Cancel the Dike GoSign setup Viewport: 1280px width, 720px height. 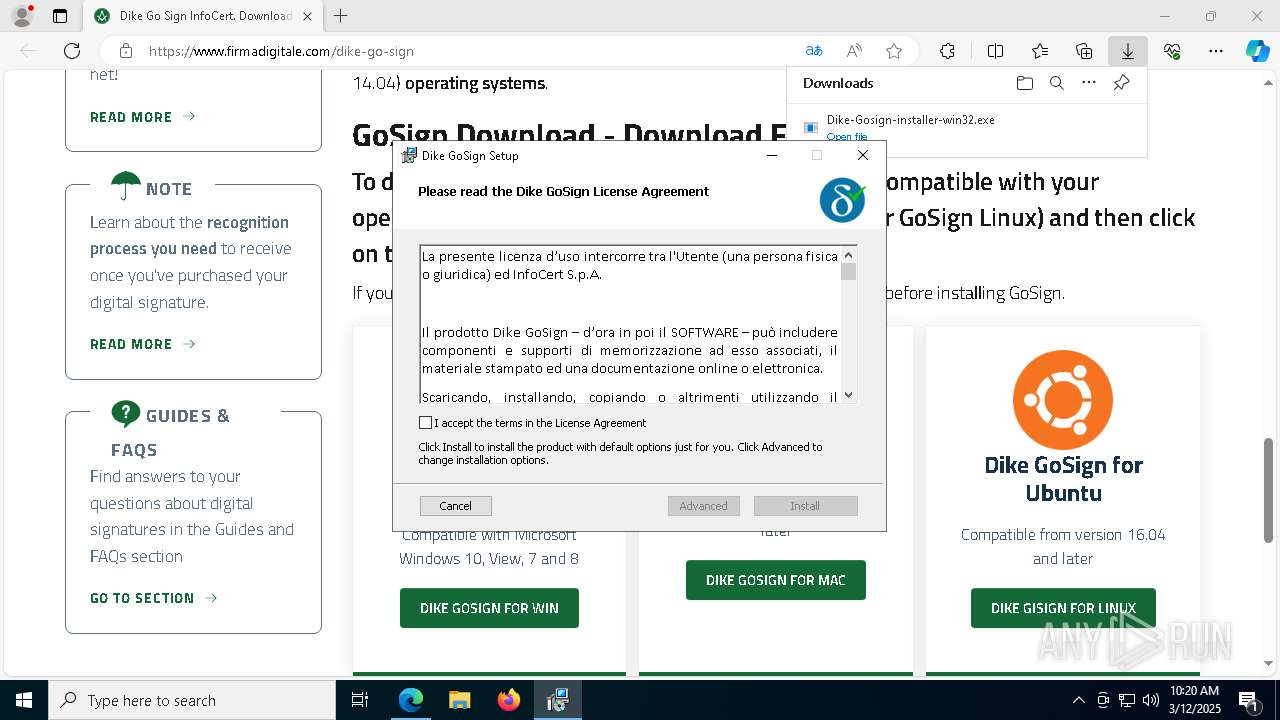click(x=455, y=506)
